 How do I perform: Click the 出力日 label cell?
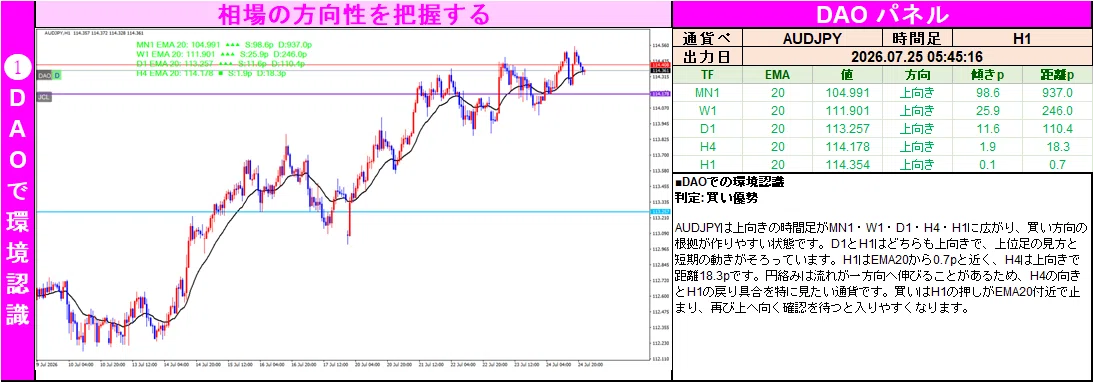(708, 56)
